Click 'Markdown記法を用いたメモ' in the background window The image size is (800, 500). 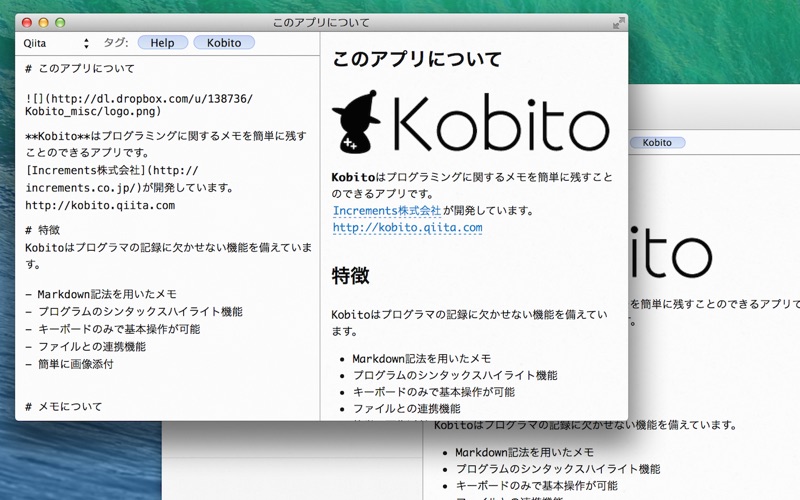point(524,453)
